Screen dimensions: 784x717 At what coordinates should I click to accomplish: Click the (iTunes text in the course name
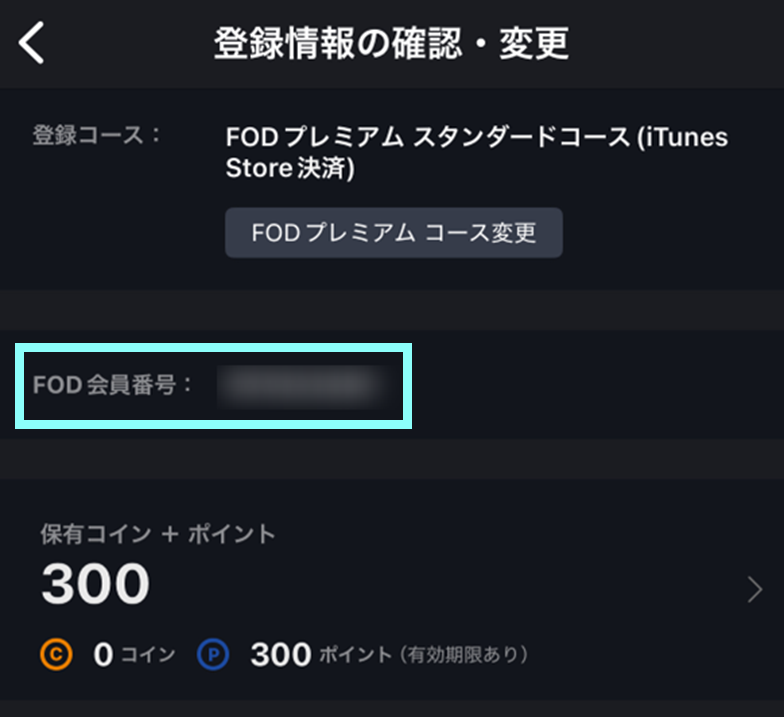[682, 137]
